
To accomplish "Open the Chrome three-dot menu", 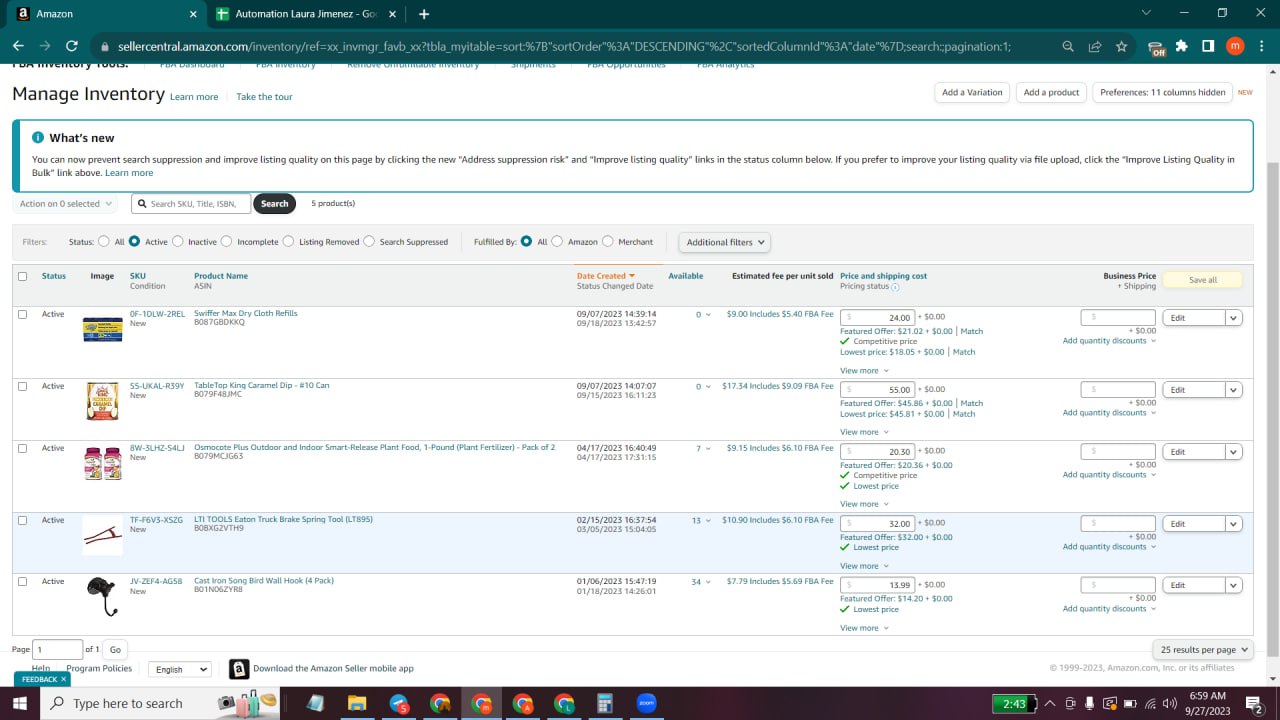I will tap(1260, 46).
